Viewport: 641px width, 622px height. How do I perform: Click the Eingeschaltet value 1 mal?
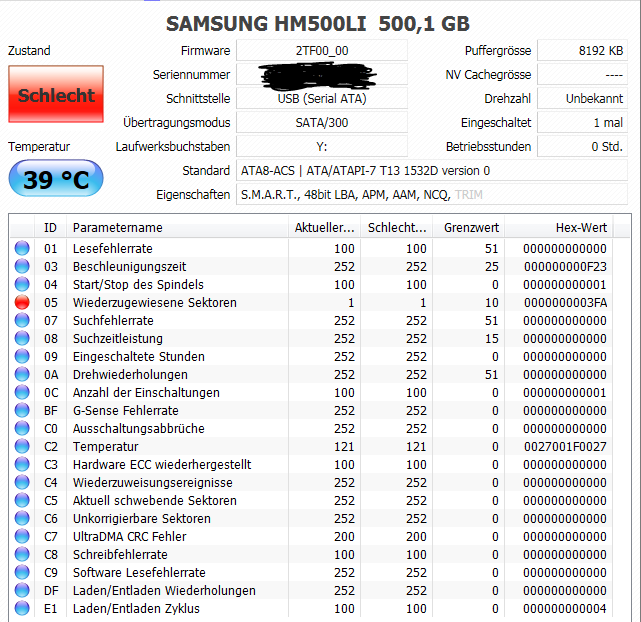point(582,123)
